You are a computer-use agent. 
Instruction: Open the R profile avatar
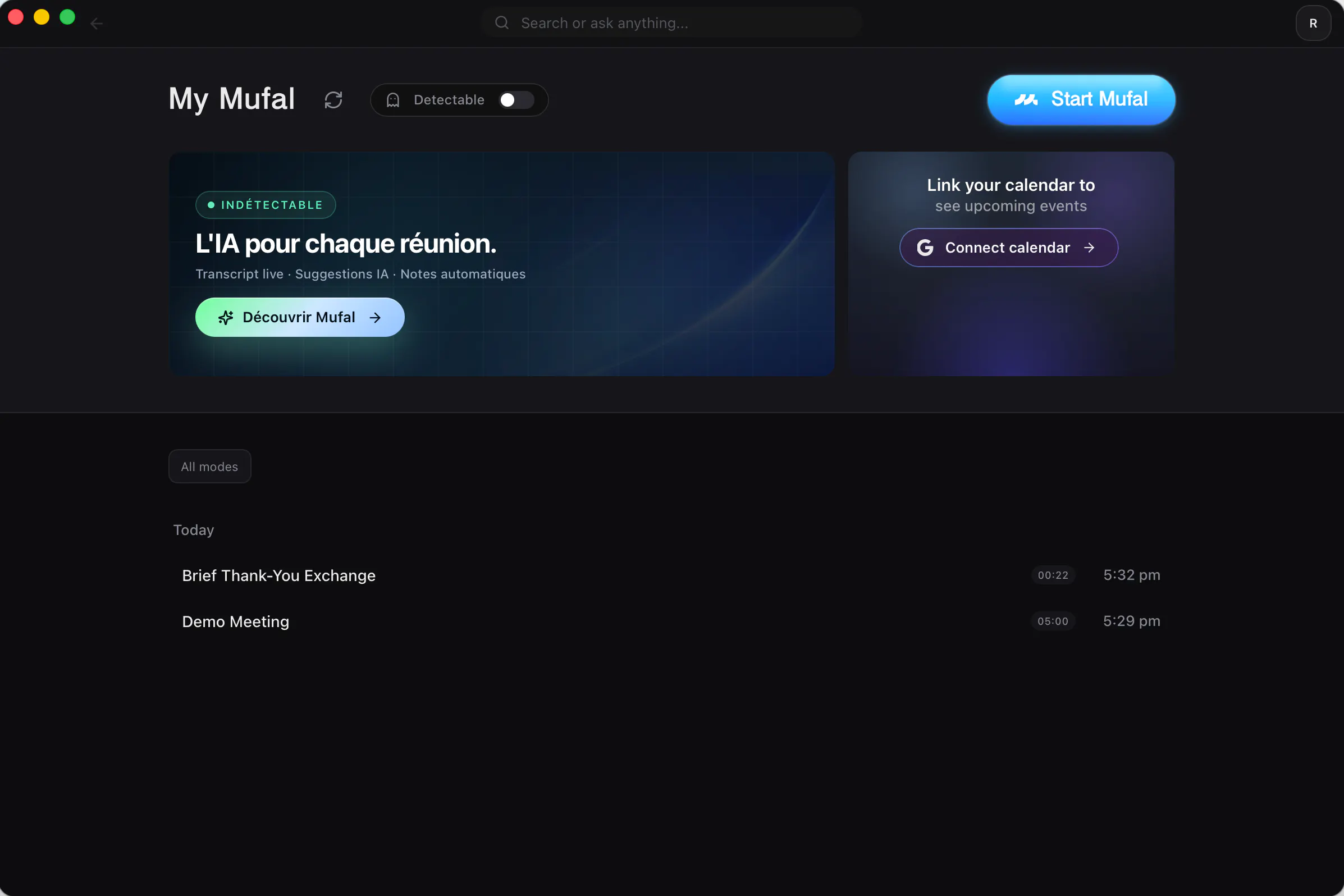[x=1313, y=24]
